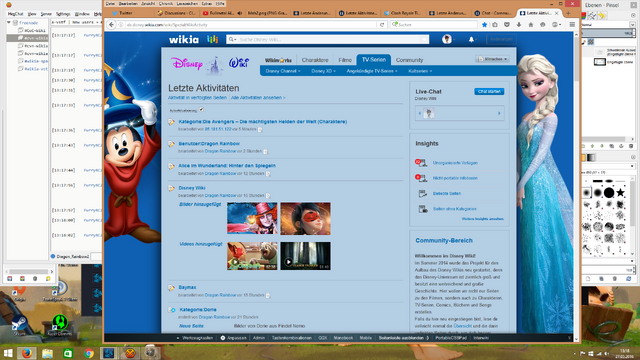The image size is (640, 360).
Task: Go to the Firefox home page icon
Action: click(x=531, y=25)
